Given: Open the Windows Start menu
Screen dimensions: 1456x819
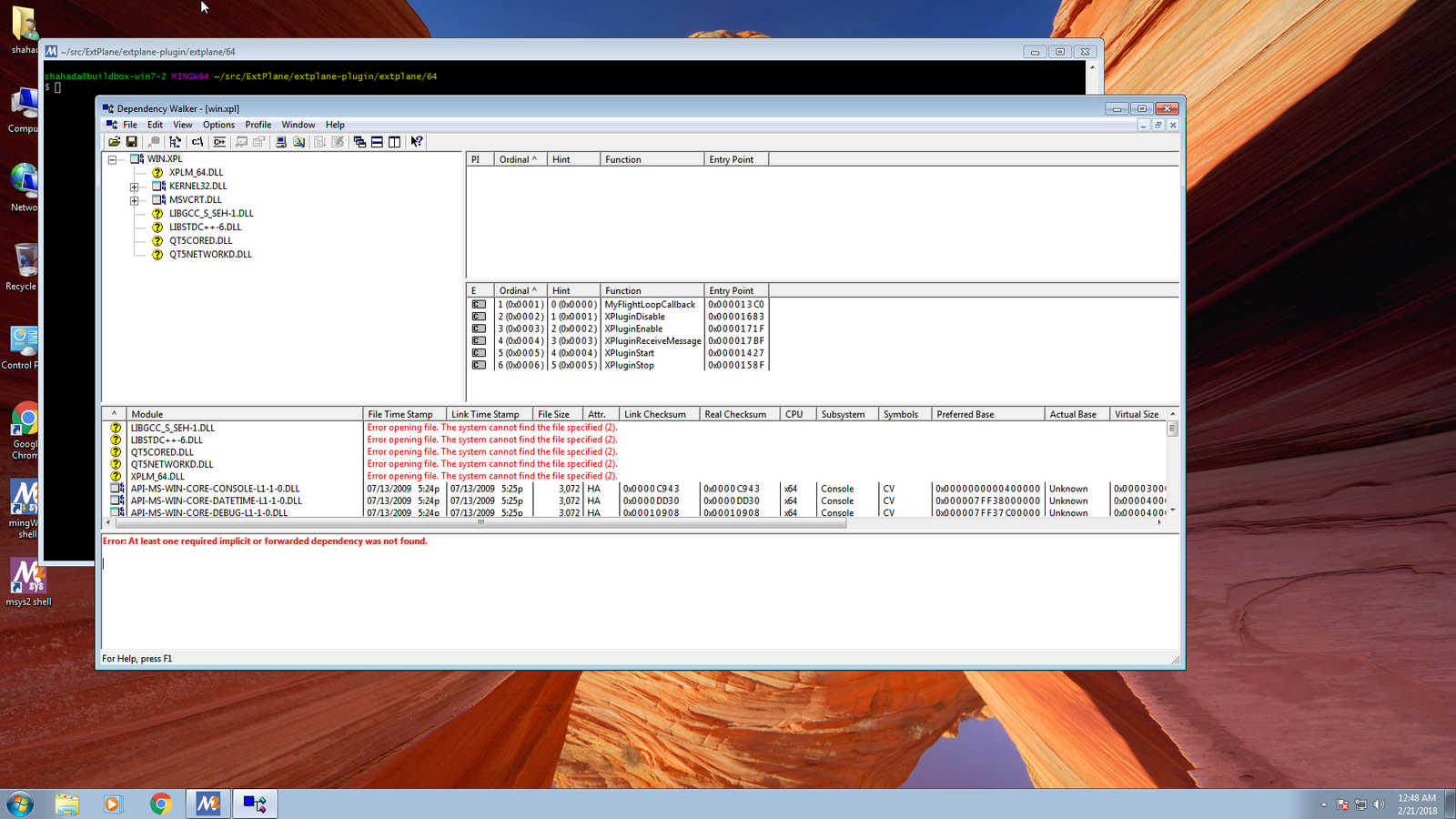Looking at the screenshot, I should pos(20,804).
